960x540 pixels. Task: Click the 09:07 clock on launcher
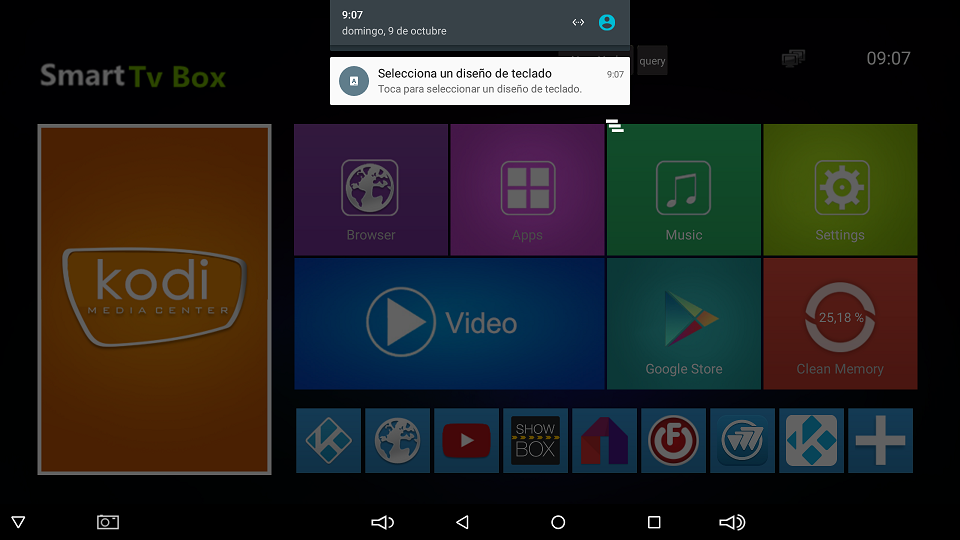click(888, 59)
